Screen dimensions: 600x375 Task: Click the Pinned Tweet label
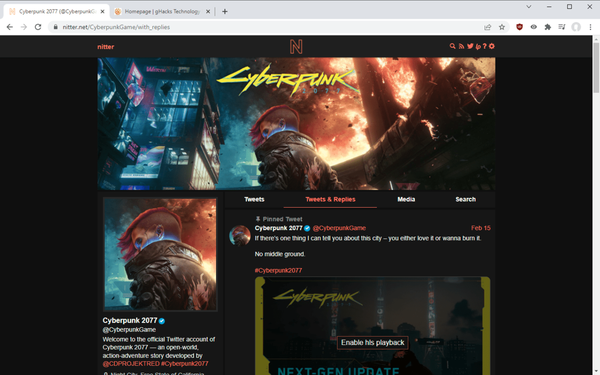279,219
